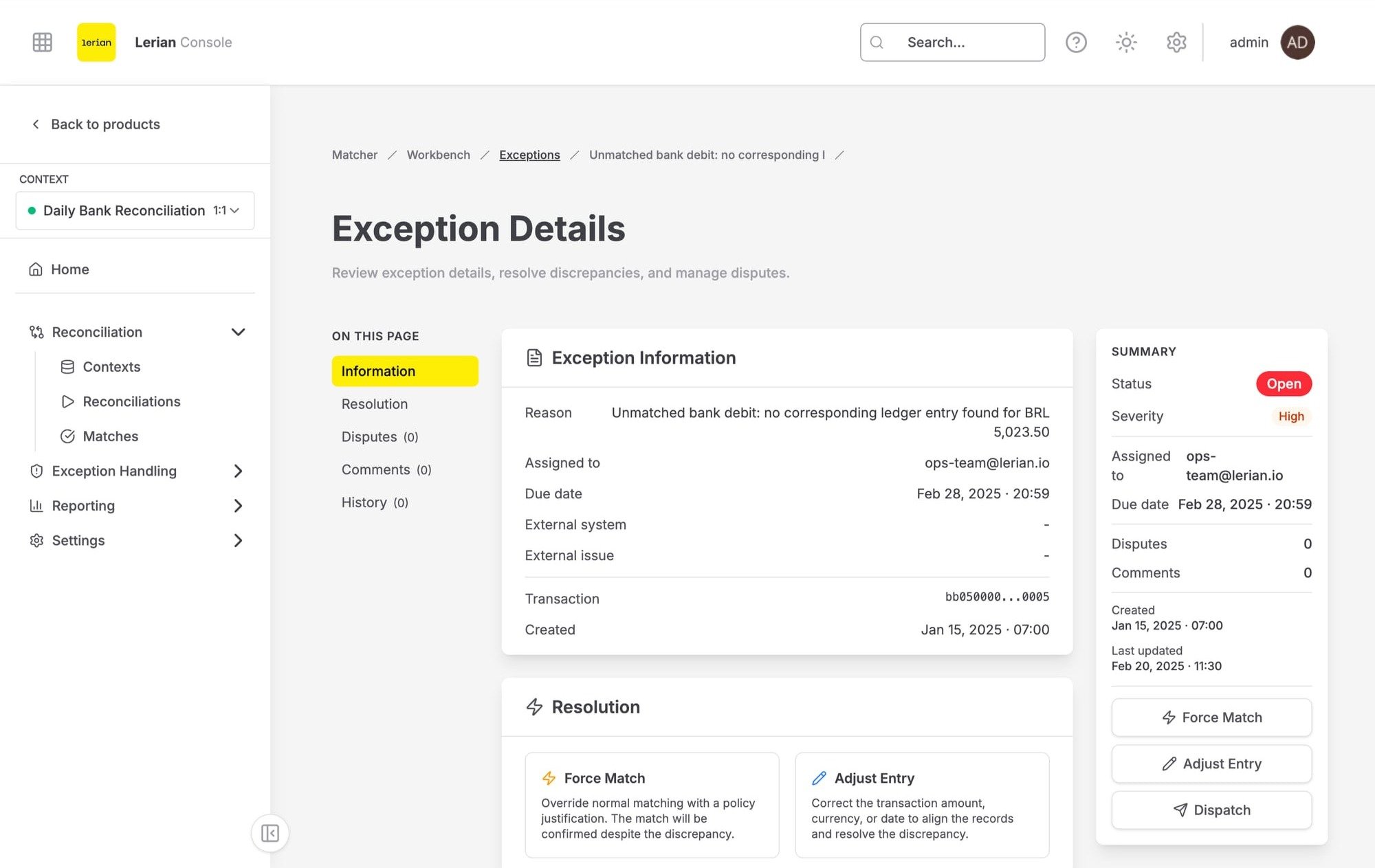This screenshot has height=868, width=1375.
Task: Click the Reconciliation section icon
Action: tap(36, 332)
